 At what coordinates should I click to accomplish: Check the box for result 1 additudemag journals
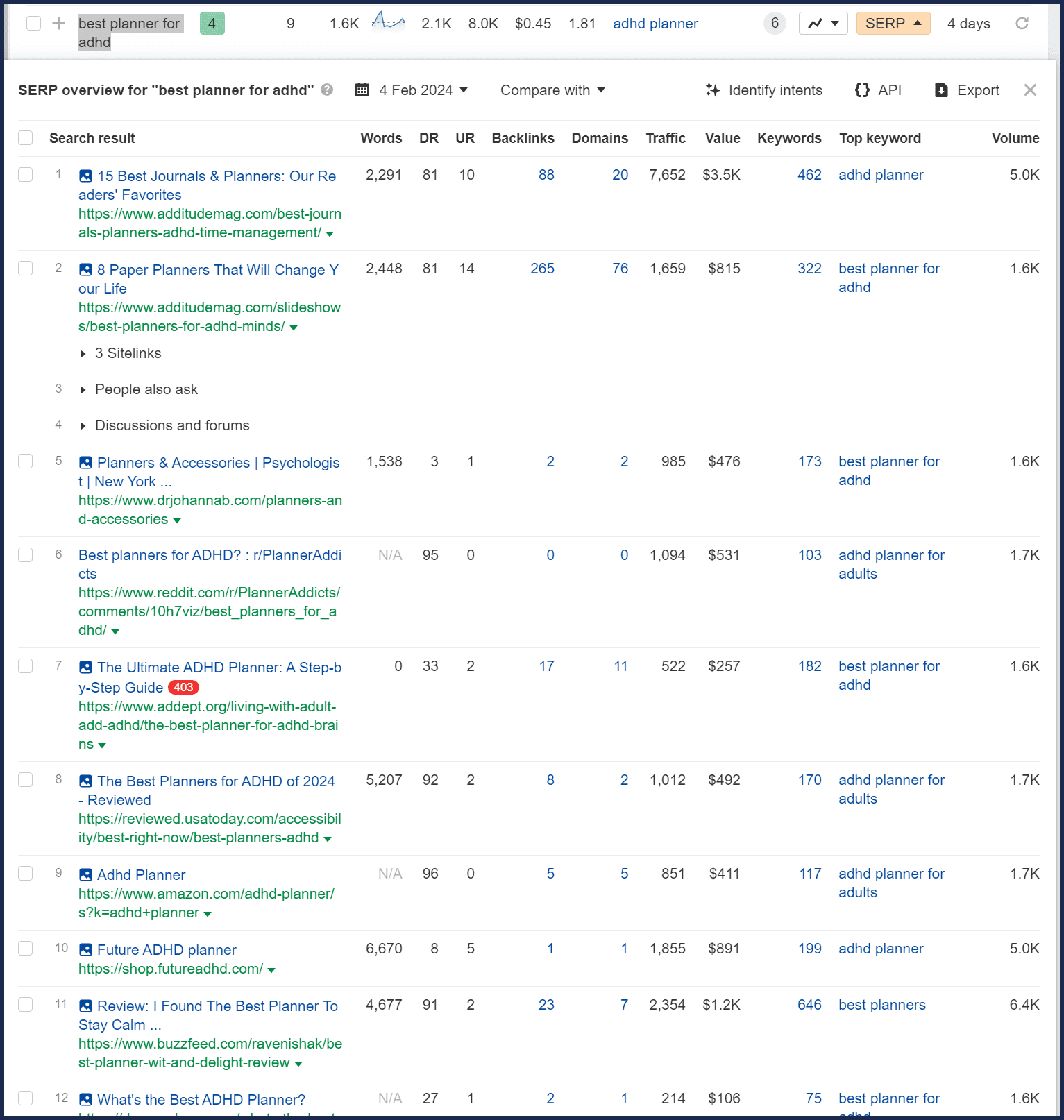(26, 174)
